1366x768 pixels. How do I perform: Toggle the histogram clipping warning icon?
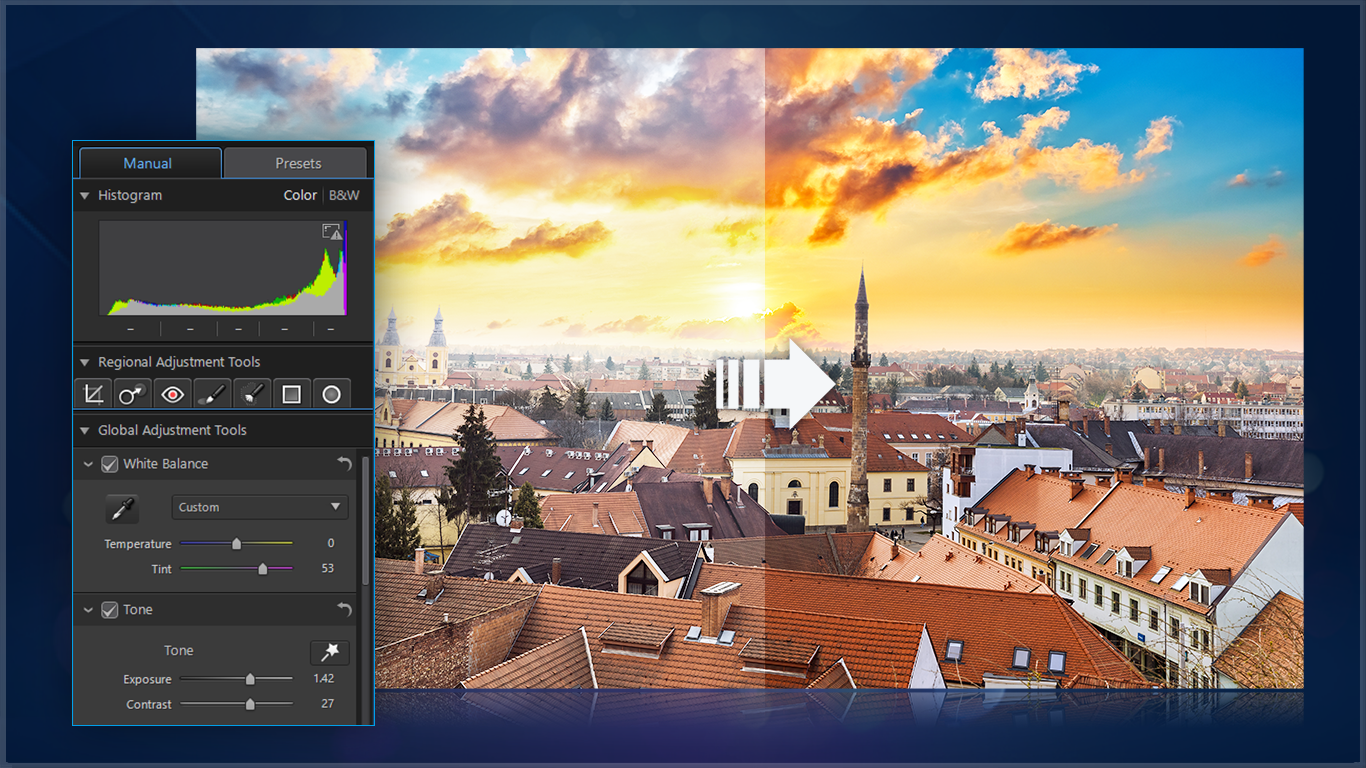click(x=332, y=231)
